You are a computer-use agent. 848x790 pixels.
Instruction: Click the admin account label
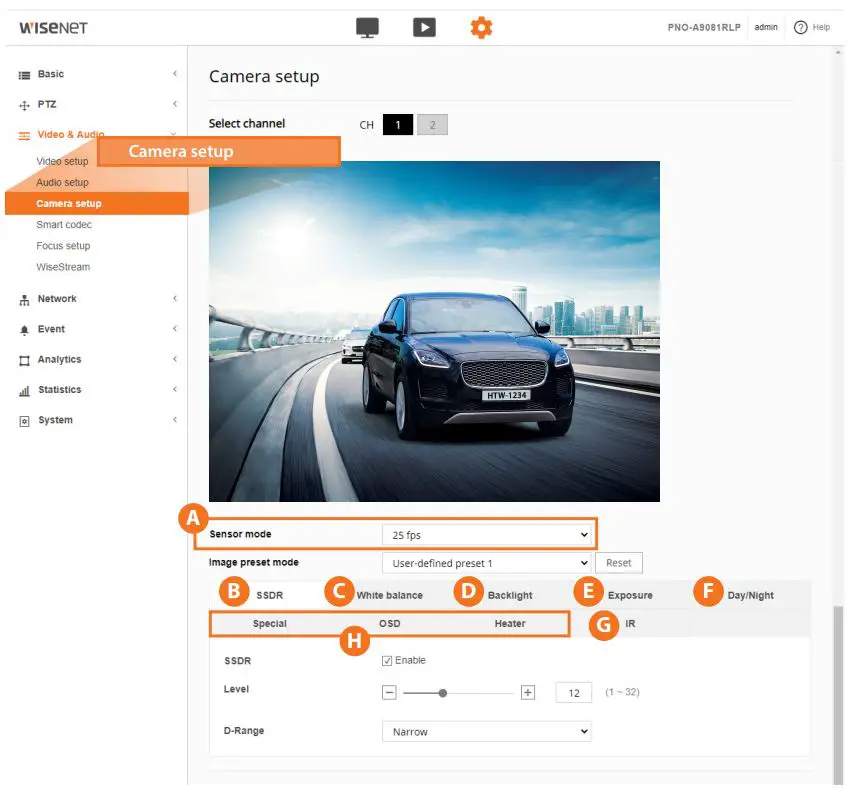(x=766, y=27)
